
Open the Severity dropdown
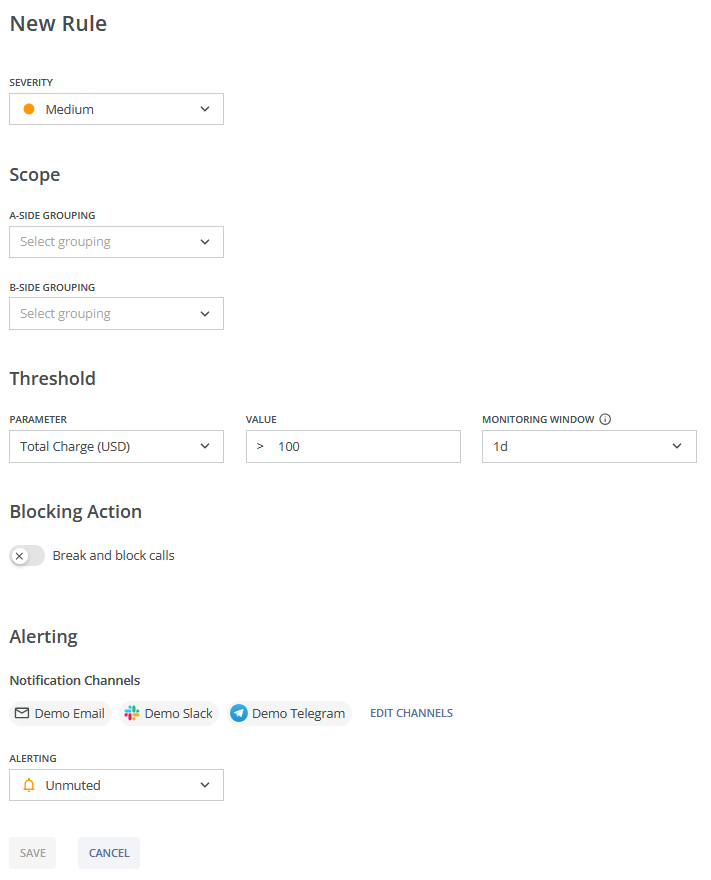[x=116, y=109]
